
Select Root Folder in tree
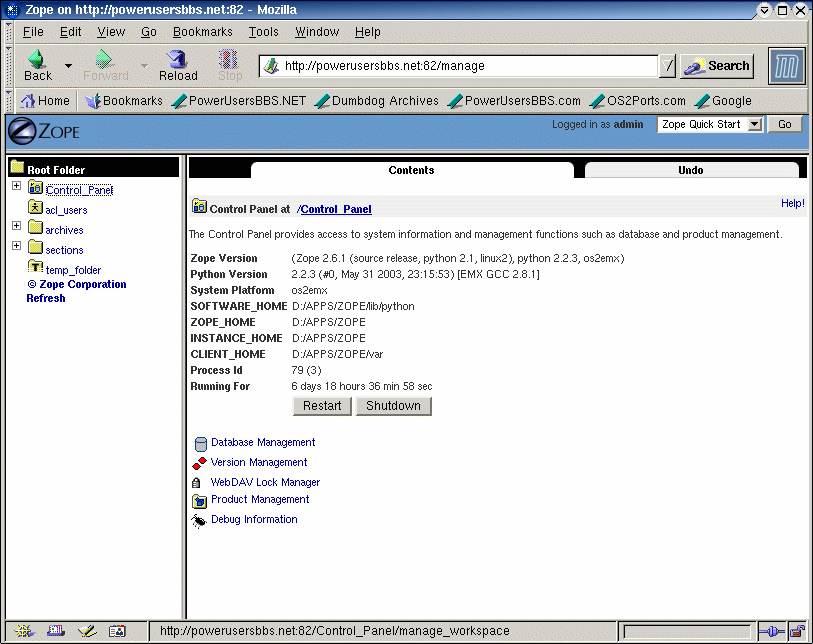coord(56,170)
